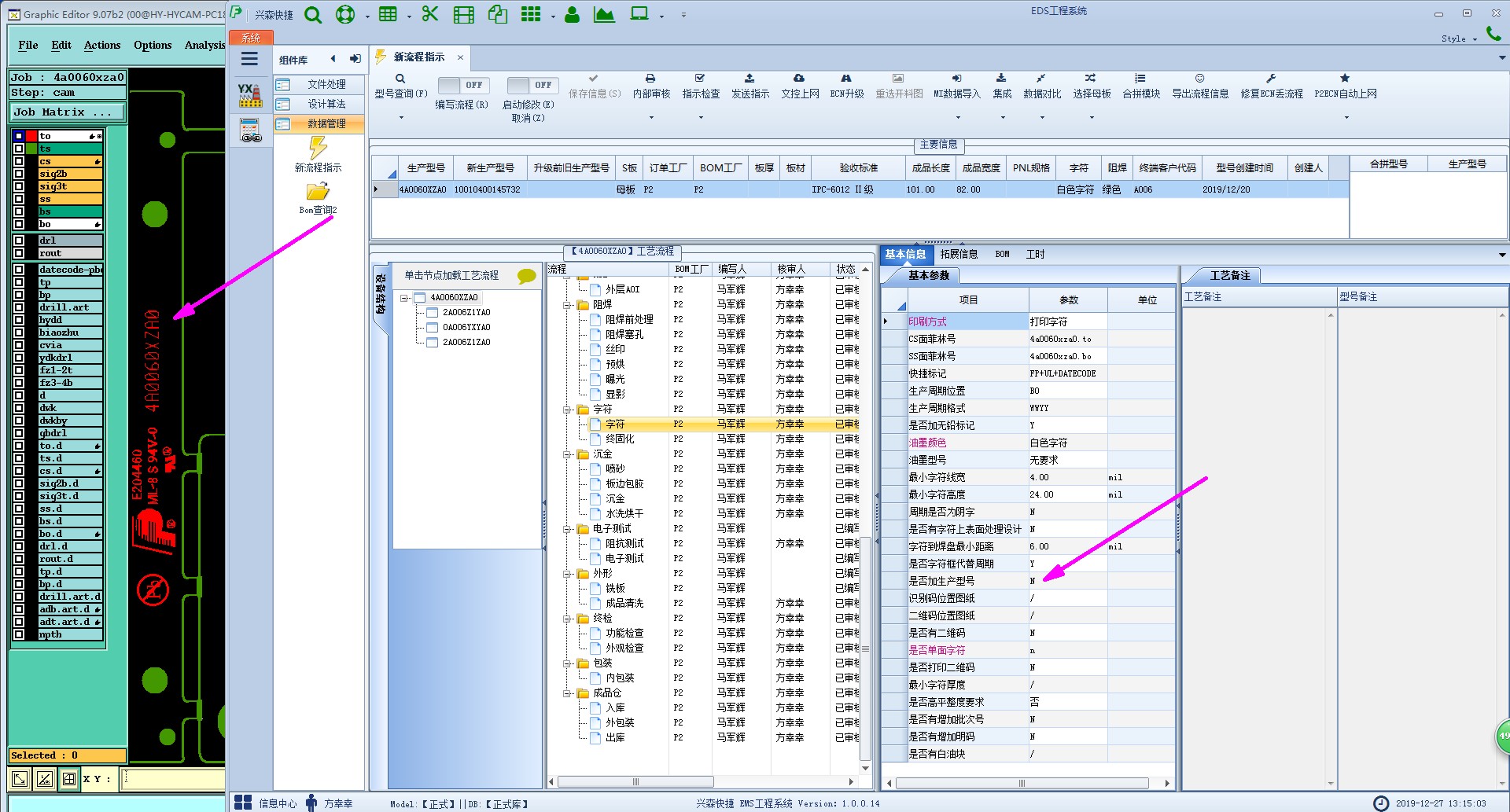Toggle 编写流程(R) OFF switch
This screenshot has width=1510, height=812.
coord(463,85)
